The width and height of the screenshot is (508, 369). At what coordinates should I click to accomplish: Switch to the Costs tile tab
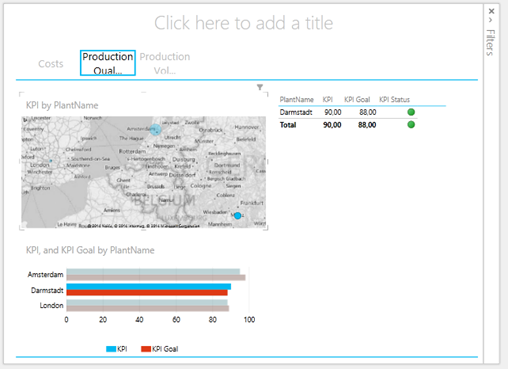(x=51, y=64)
